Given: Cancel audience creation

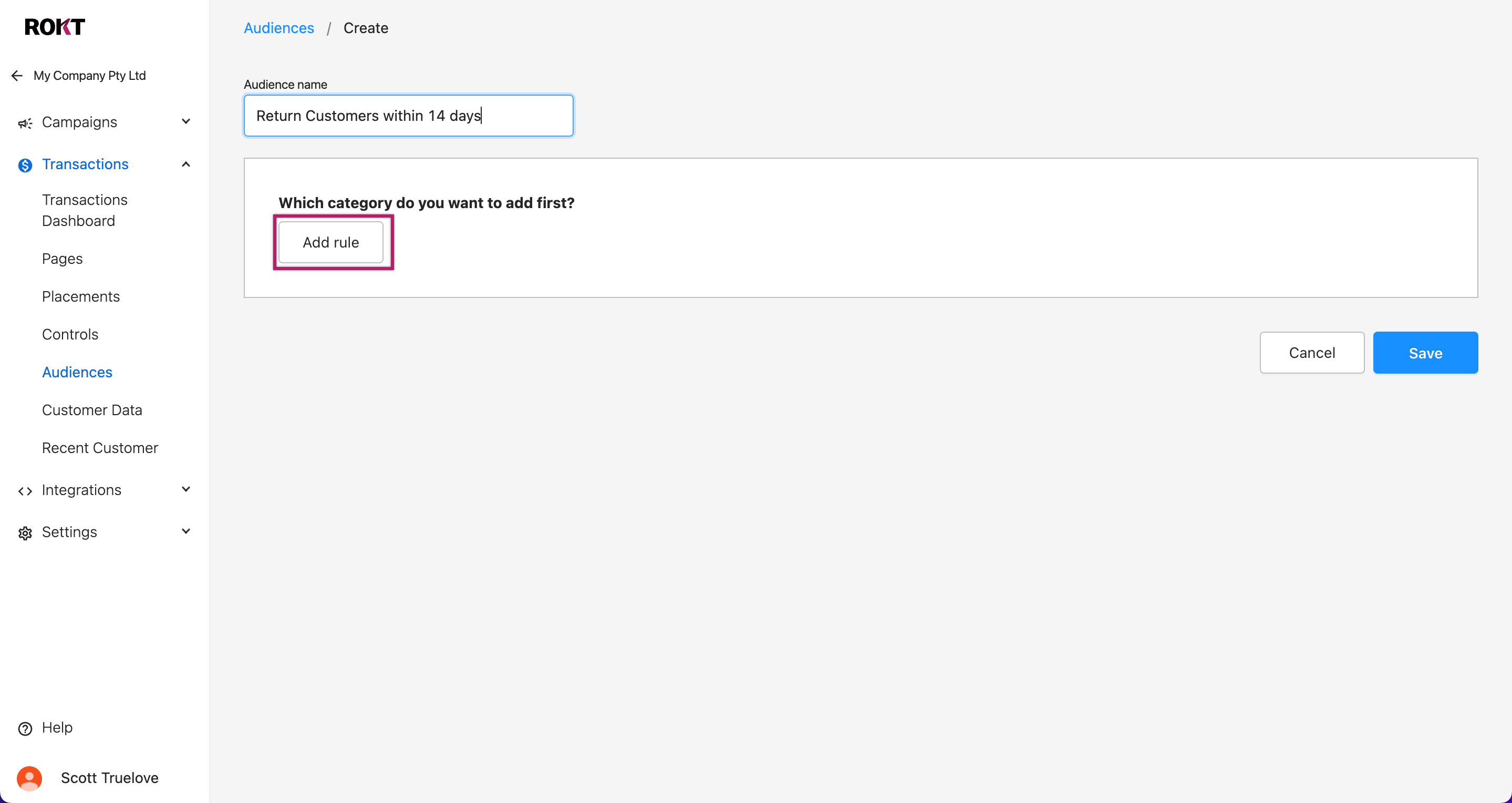Looking at the screenshot, I should 1312,352.
